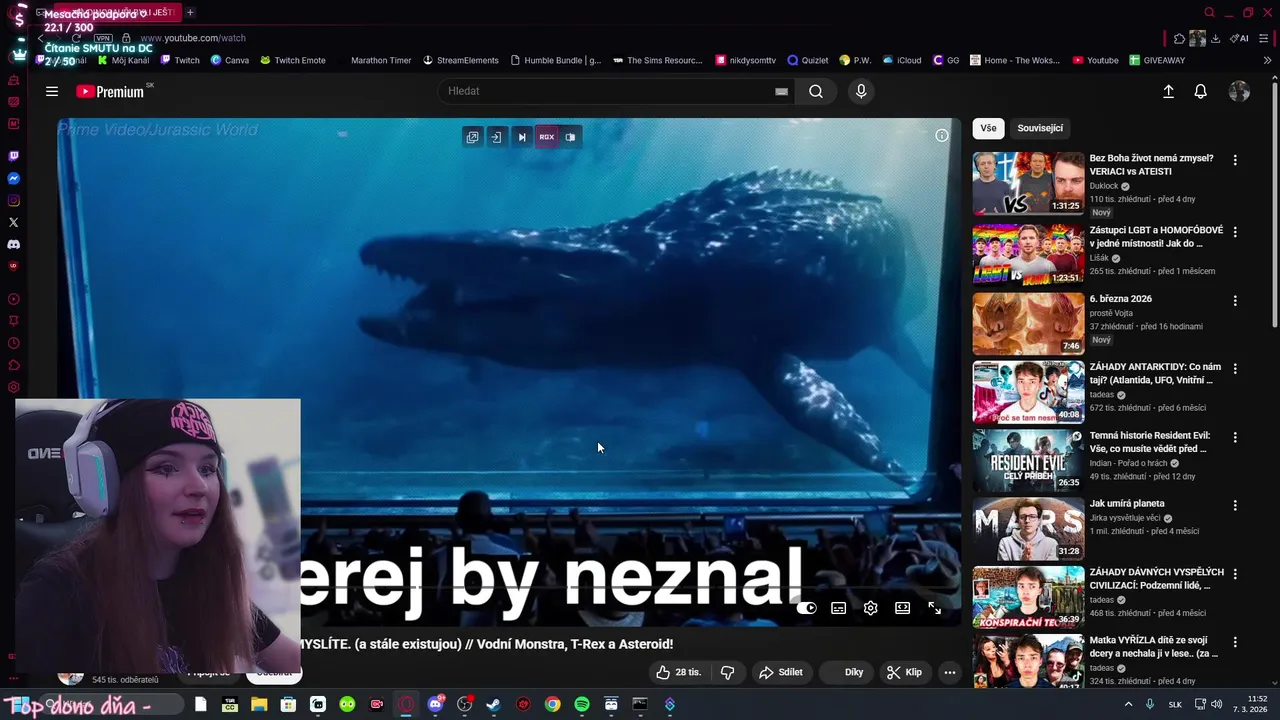
Task: Enter fullscreen video mode
Action: [x=935, y=608]
